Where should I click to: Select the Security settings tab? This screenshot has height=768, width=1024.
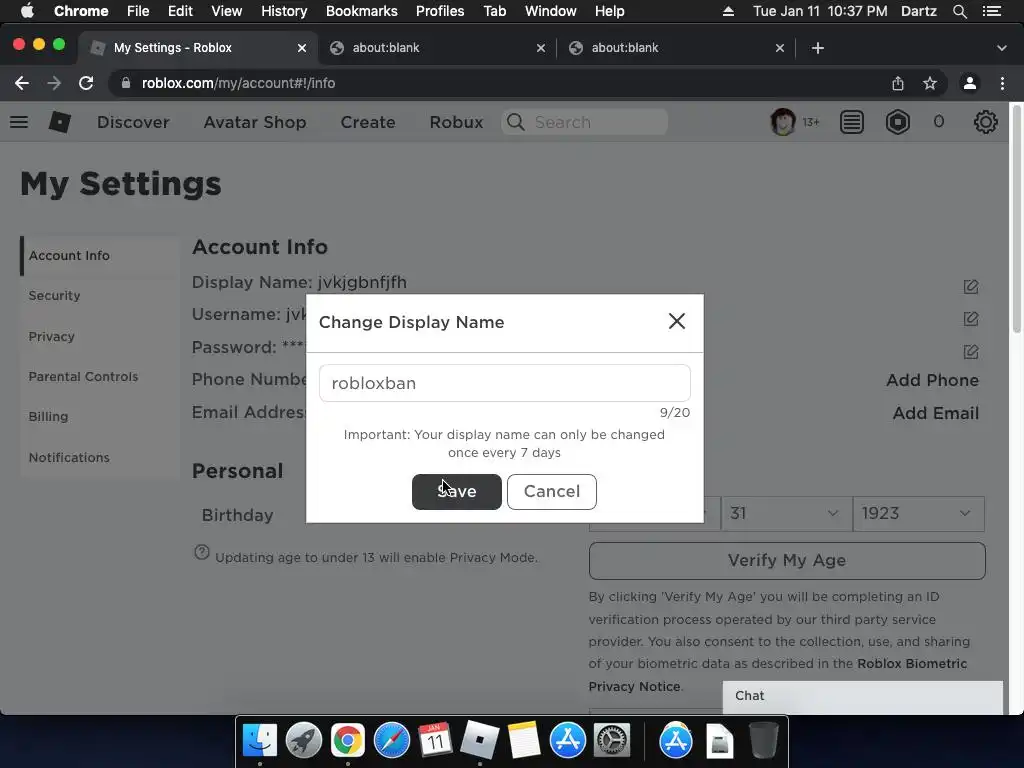54,296
